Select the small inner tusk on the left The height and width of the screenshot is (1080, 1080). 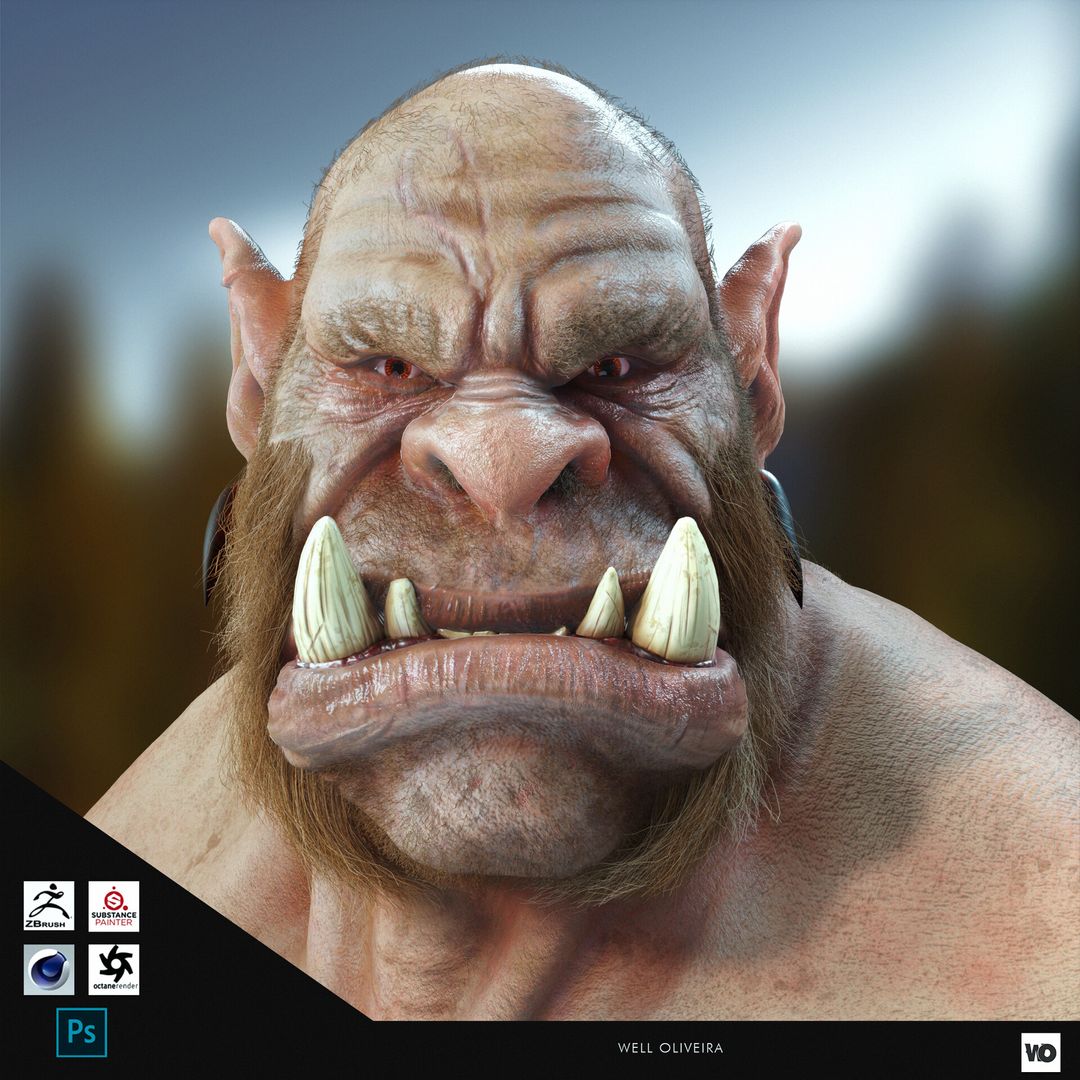click(x=403, y=610)
